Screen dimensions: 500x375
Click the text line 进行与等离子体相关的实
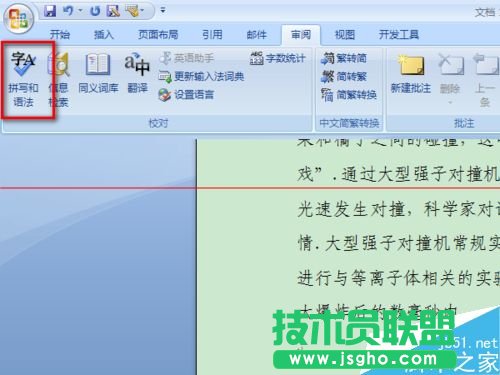coord(399,278)
